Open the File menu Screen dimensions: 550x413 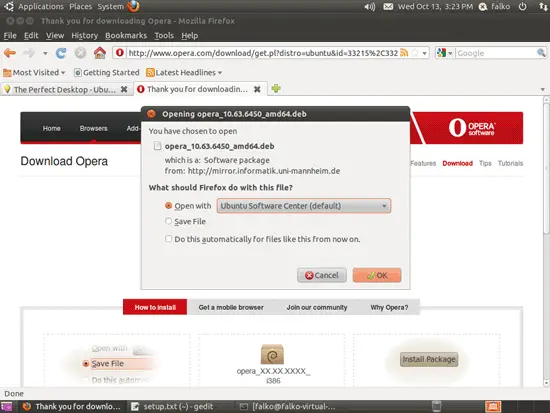click(10, 35)
